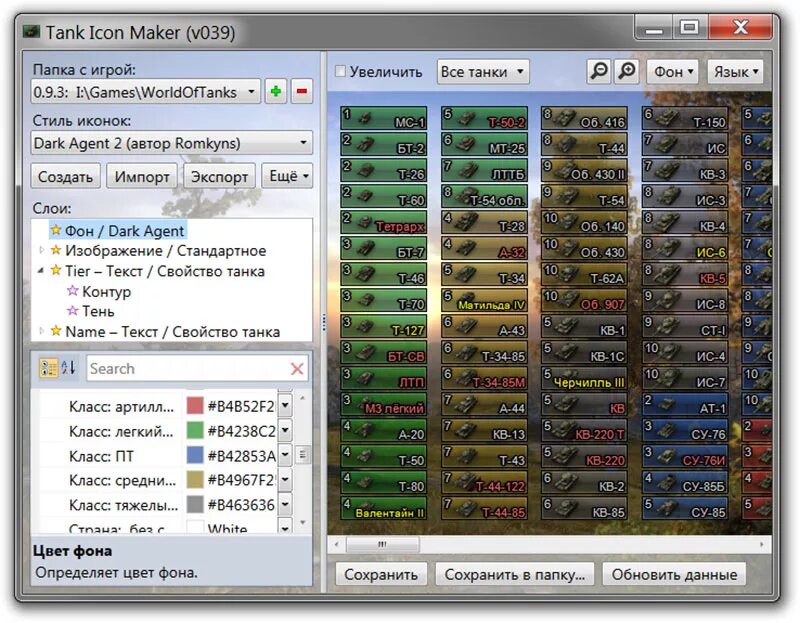Switch property grid to categorized view
Screen dimensions: 800x623
48,368
